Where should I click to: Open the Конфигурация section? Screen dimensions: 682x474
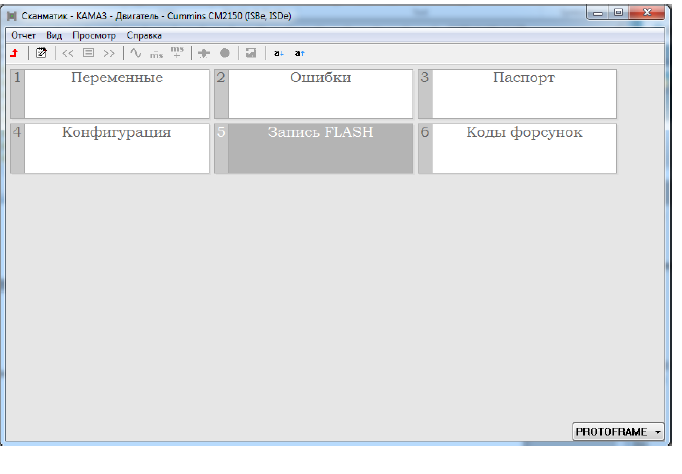click(110, 149)
